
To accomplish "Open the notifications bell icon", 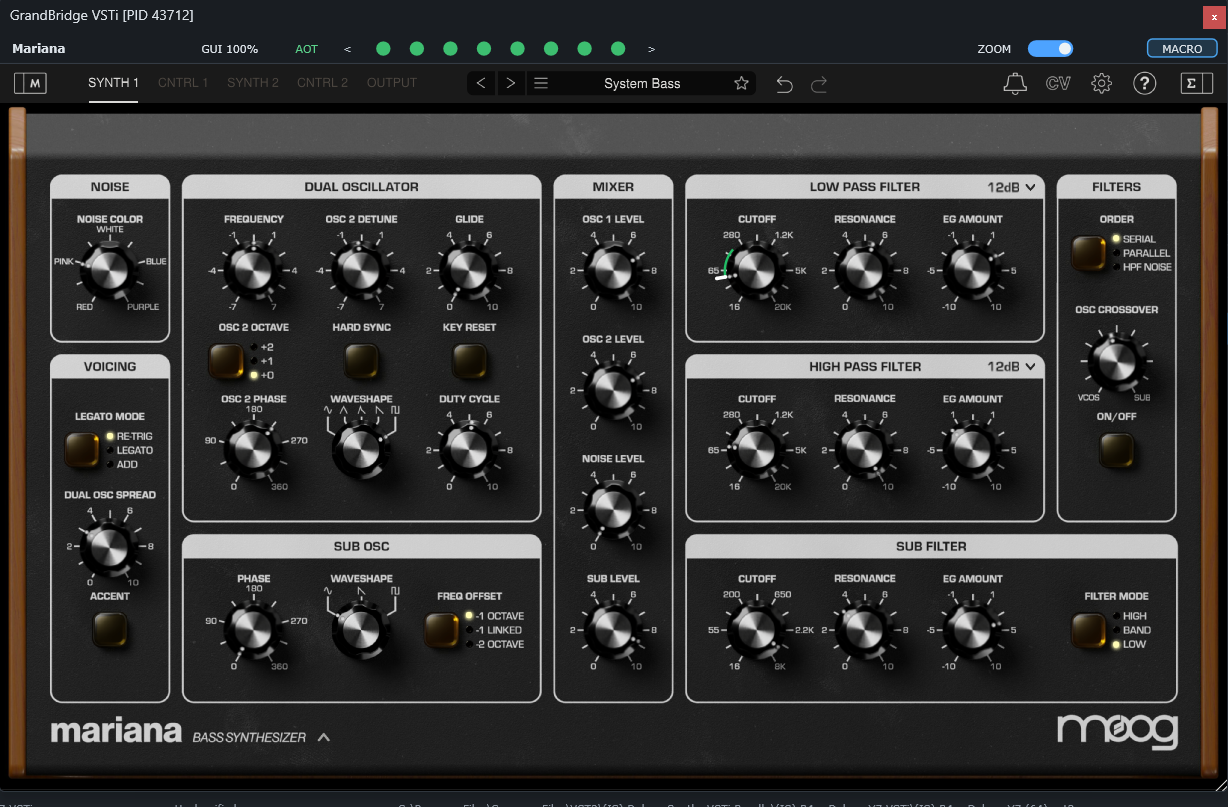I will [1015, 84].
